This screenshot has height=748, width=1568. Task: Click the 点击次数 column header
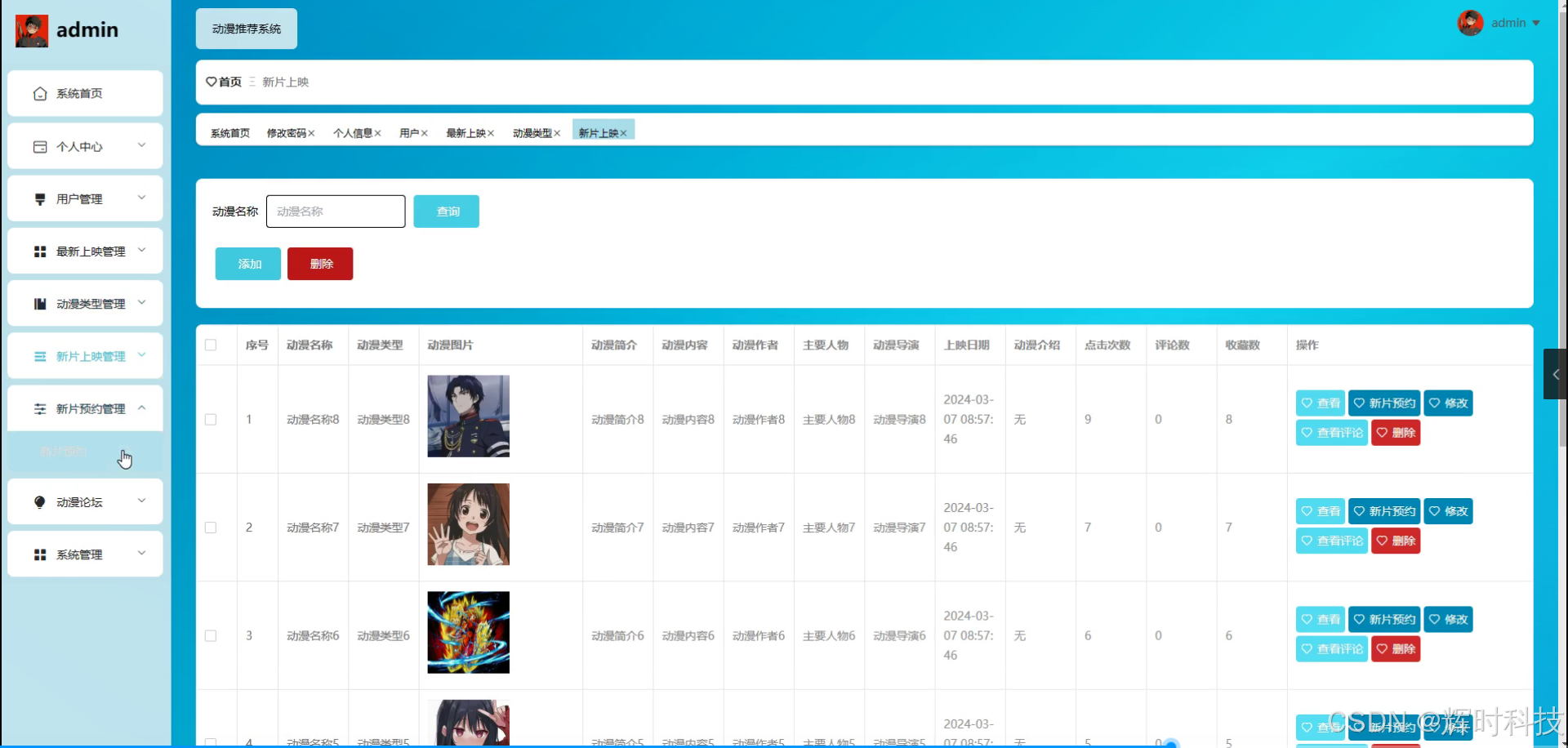[1107, 345]
